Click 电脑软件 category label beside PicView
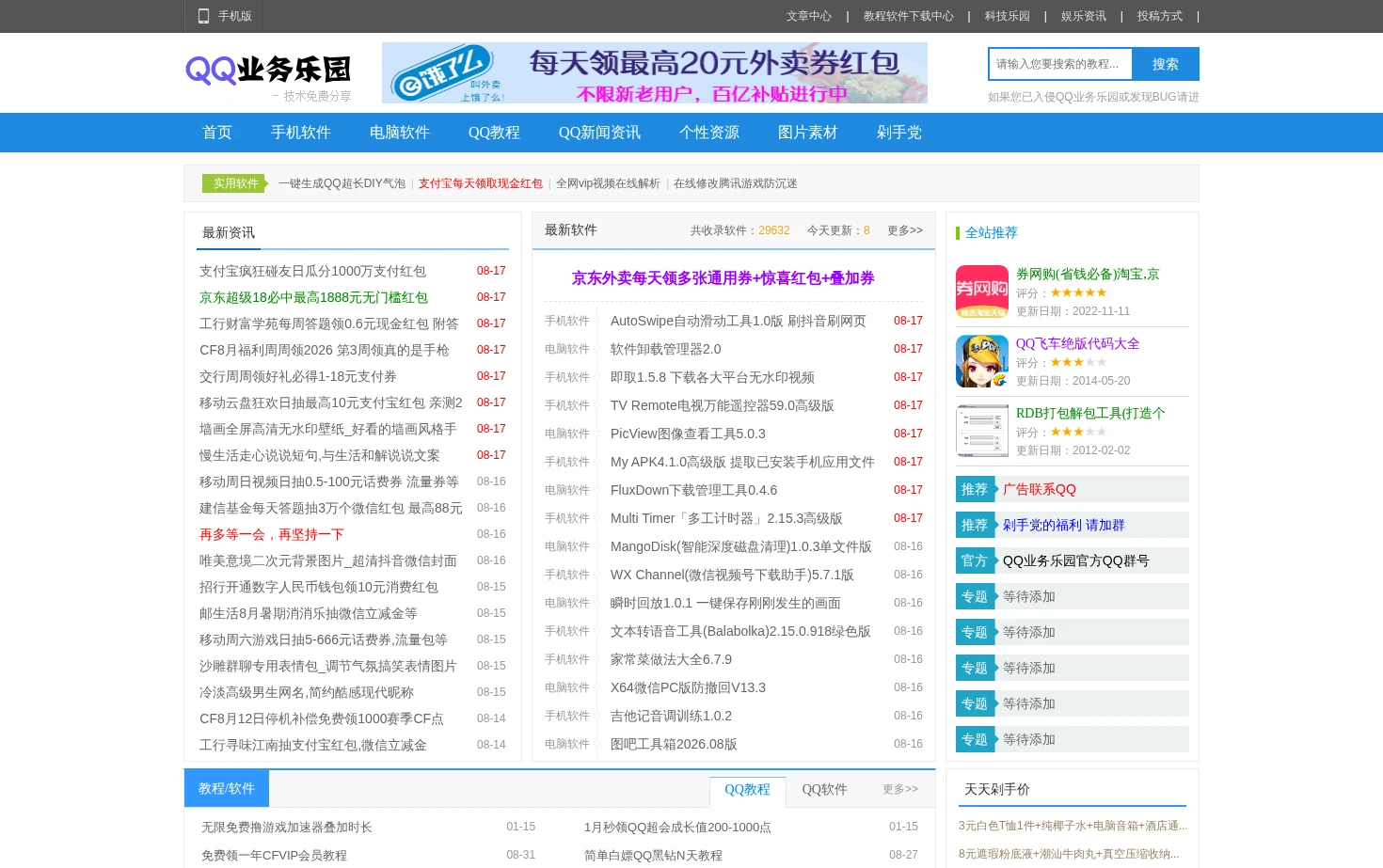The width and height of the screenshot is (1383, 868). (x=567, y=434)
